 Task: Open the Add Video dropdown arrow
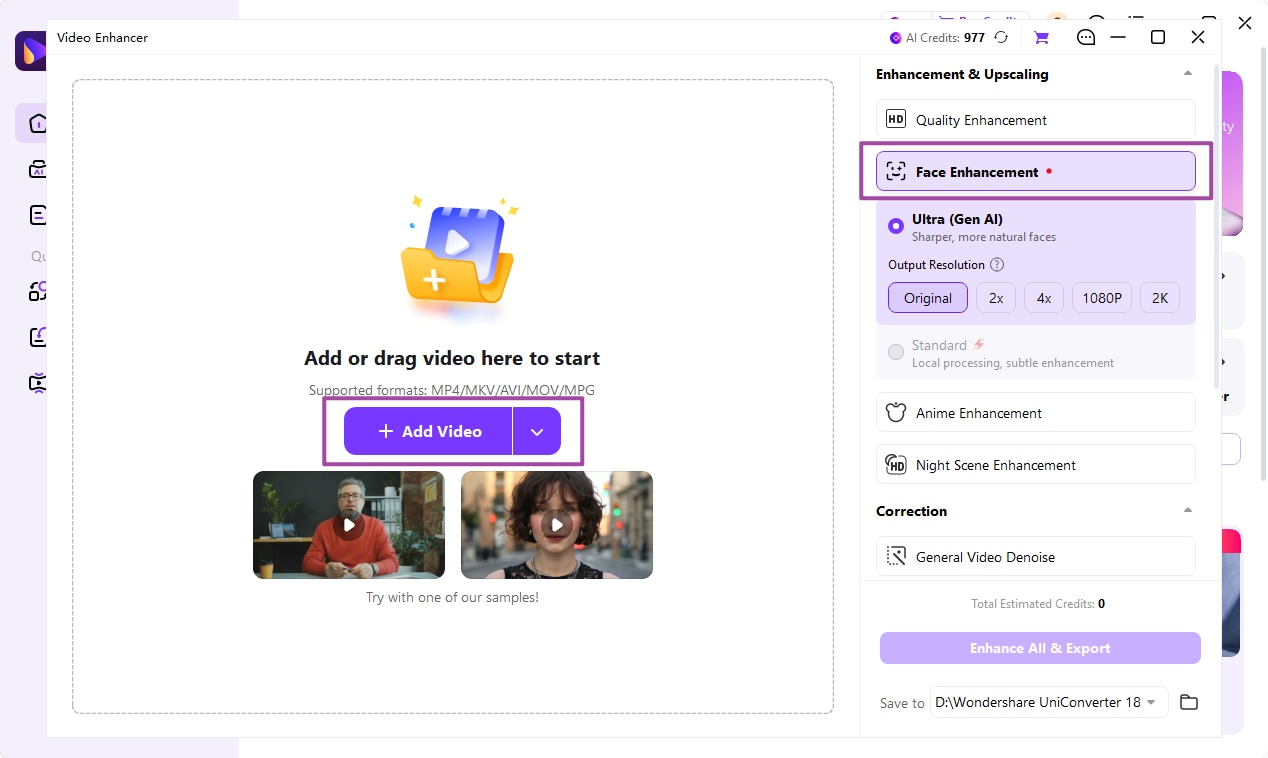click(537, 431)
